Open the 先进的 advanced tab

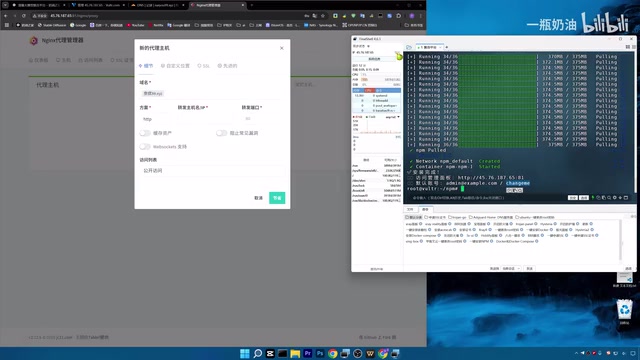227,66
